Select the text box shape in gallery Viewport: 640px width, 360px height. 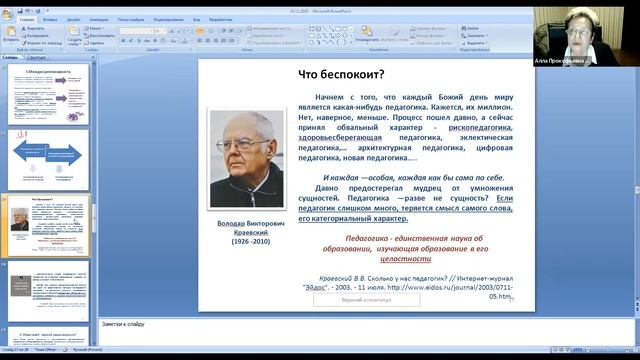tap(318, 29)
